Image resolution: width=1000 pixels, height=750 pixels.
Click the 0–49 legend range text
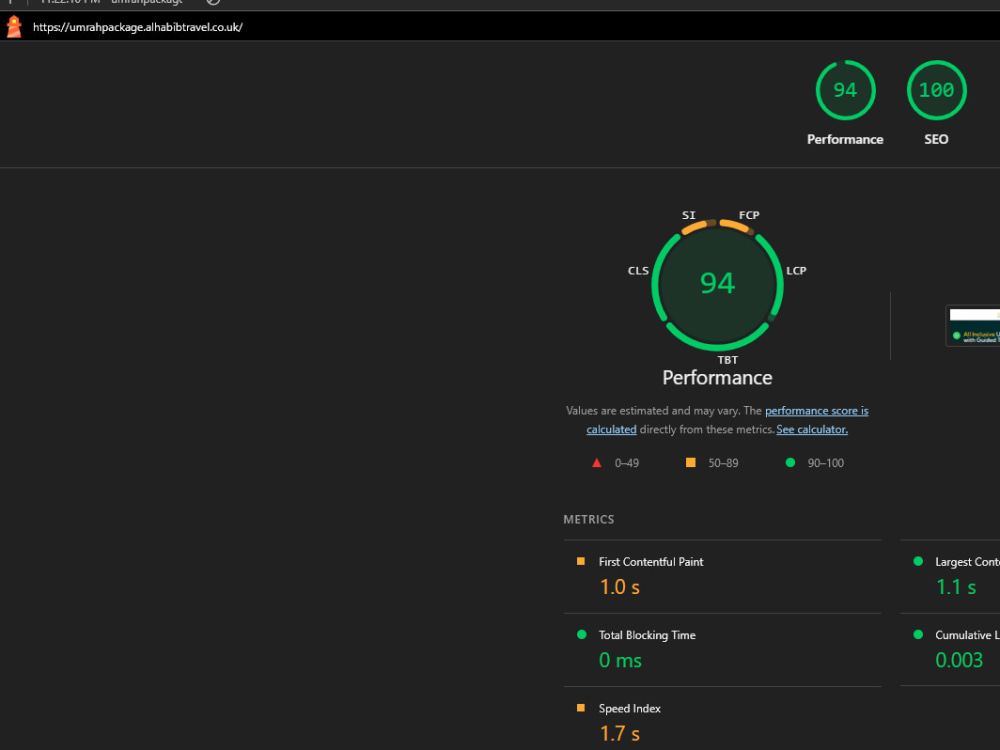[627, 463]
